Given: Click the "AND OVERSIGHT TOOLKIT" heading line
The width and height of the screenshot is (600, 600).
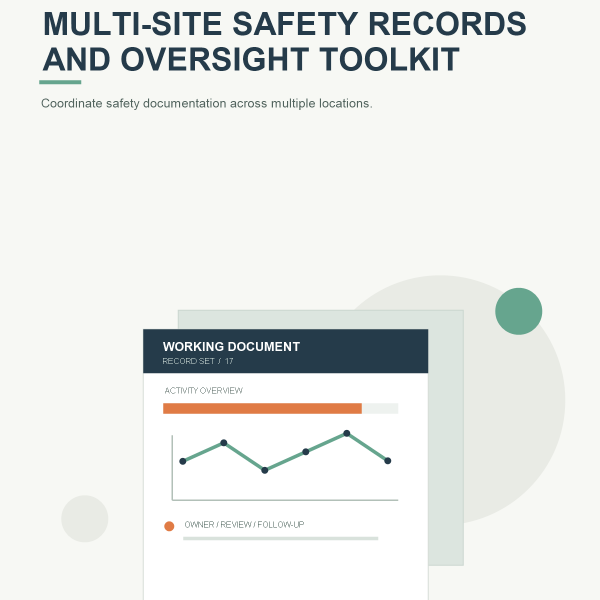Looking at the screenshot, I should (x=251, y=59).
